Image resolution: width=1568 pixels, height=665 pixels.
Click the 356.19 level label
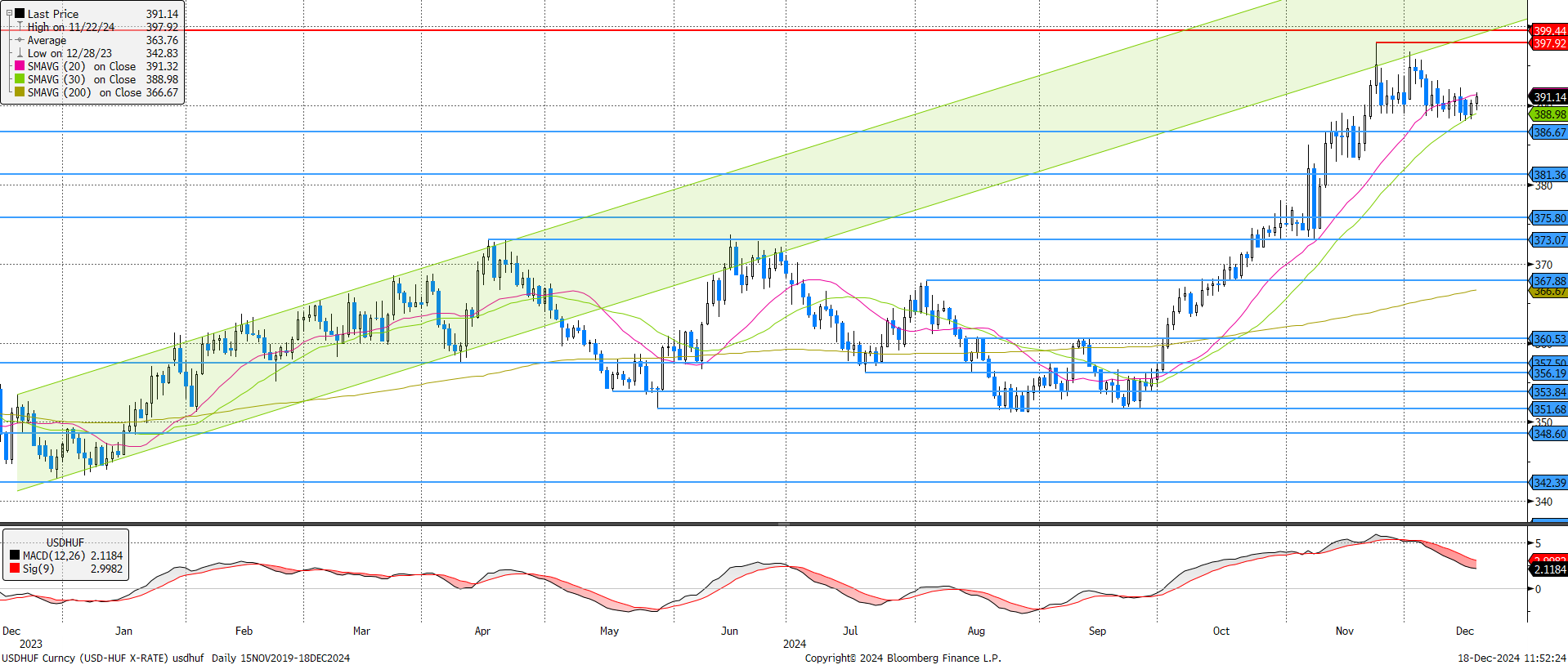click(1549, 373)
